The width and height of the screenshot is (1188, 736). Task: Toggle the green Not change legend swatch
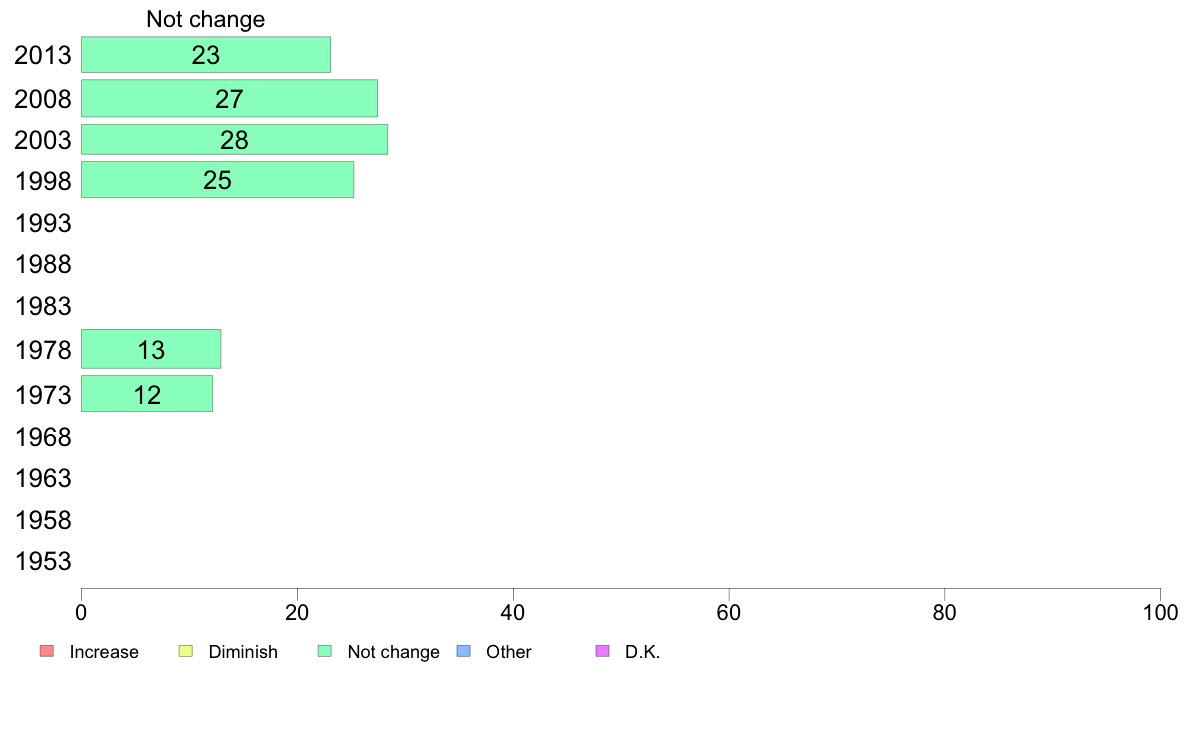pyautogui.click(x=325, y=651)
